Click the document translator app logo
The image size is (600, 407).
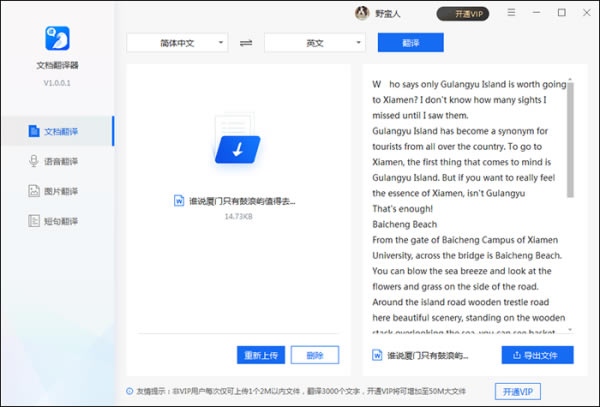point(57,39)
